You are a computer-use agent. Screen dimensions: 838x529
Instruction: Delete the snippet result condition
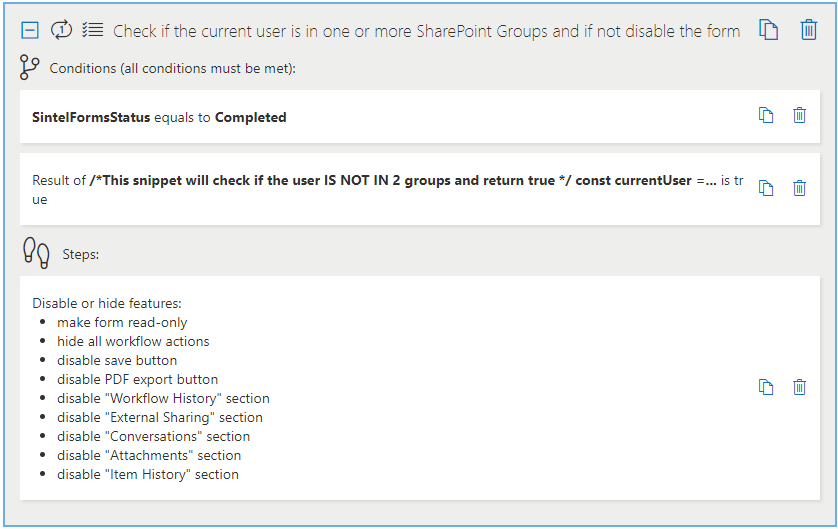pos(799,188)
